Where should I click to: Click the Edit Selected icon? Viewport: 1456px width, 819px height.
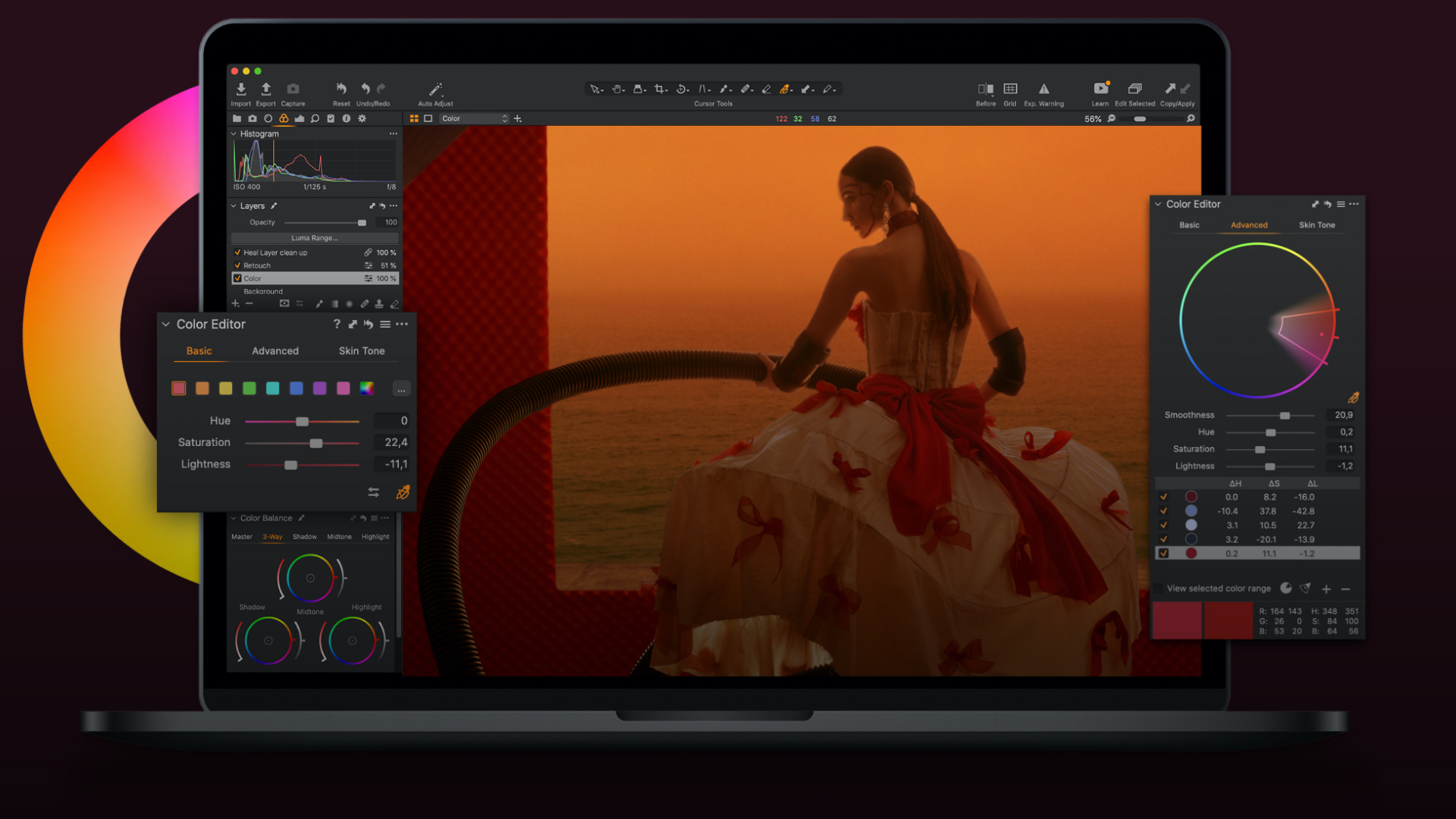(1134, 89)
